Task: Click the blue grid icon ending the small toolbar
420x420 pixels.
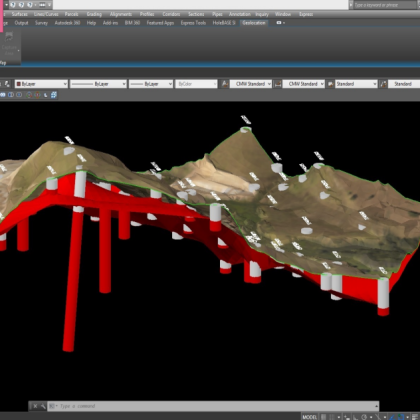Action: tap(54, 95)
